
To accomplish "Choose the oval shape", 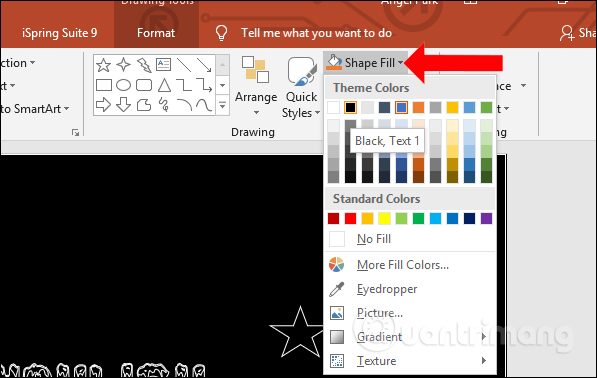I will [x=124, y=85].
